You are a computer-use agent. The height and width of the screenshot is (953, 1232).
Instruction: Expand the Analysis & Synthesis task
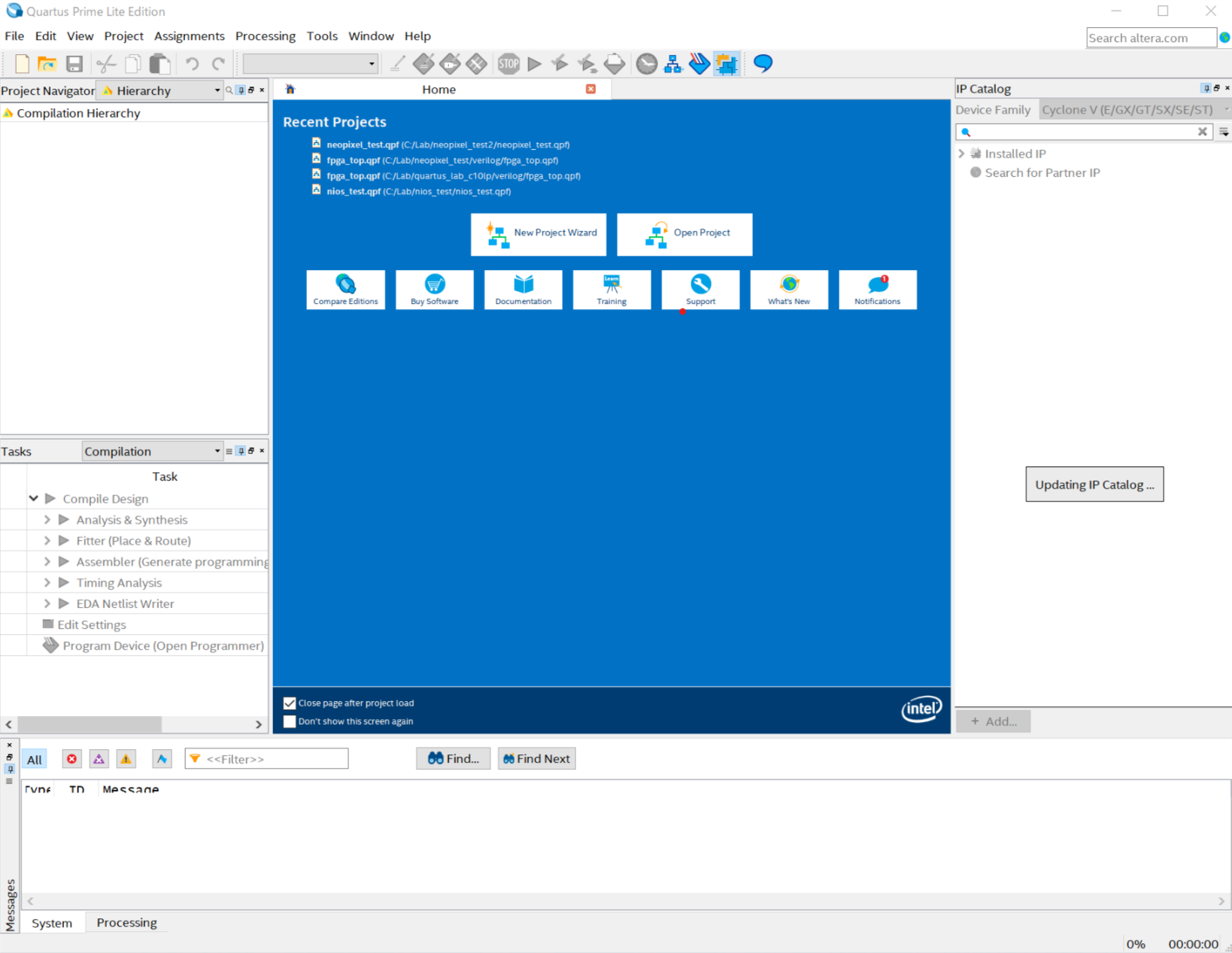point(47,520)
